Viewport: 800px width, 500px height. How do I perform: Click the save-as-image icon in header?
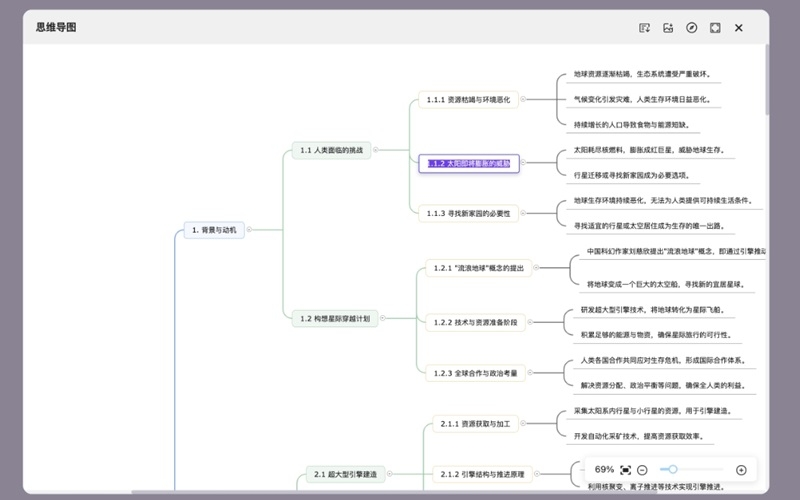pos(668,28)
